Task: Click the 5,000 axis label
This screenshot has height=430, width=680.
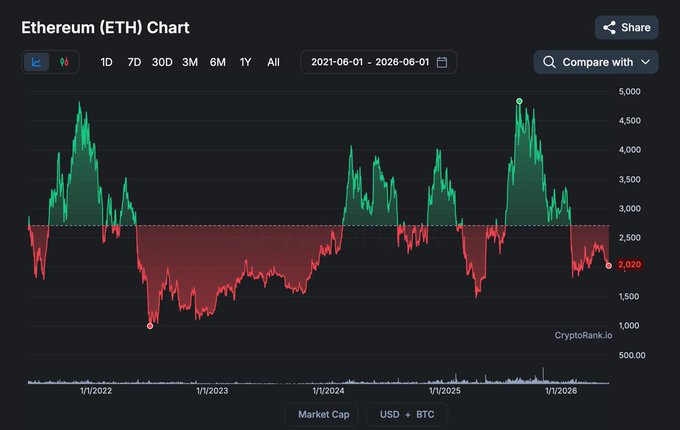Action: (x=629, y=91)
